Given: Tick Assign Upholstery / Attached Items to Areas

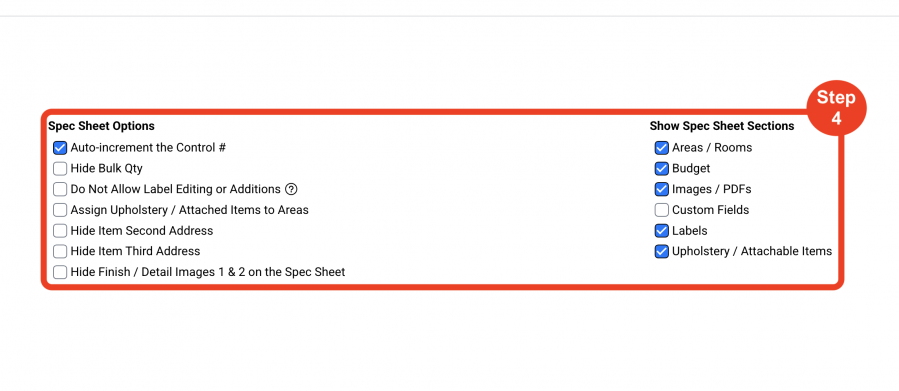Looking at the screenshot, I should point(60,210).
